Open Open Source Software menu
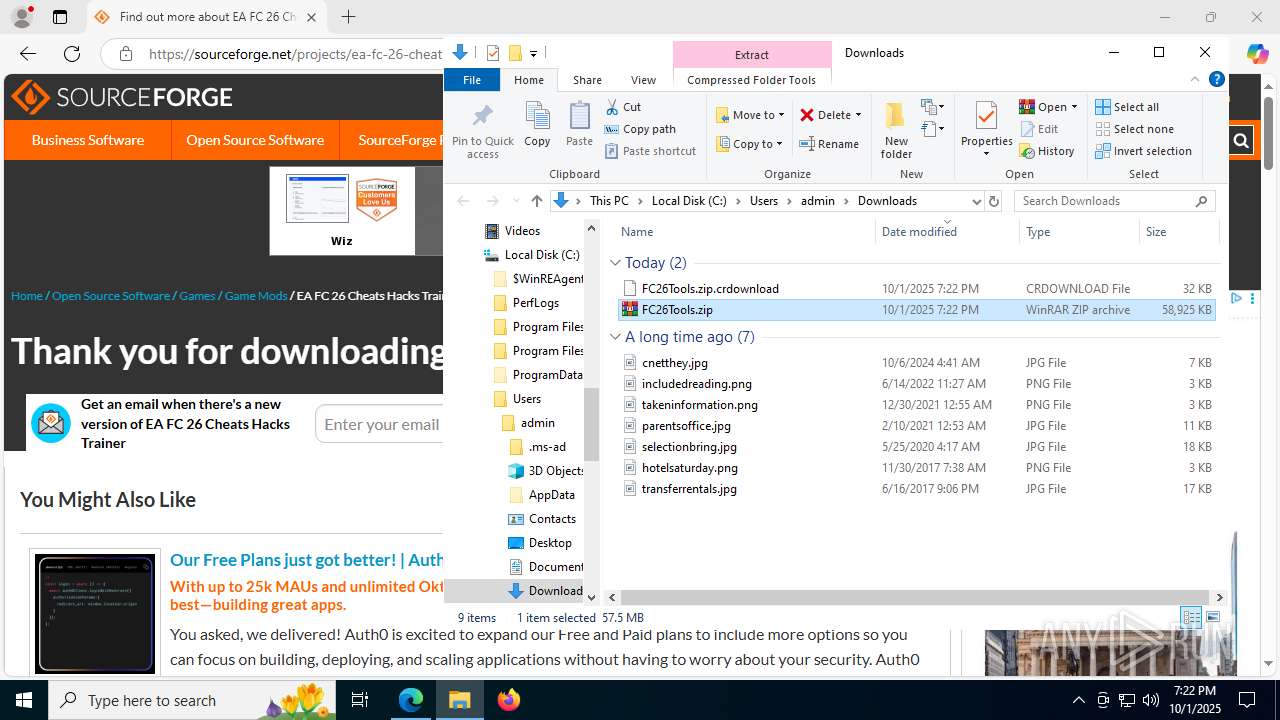This screenshot has width=1280, height=720. tap(255, 140)
